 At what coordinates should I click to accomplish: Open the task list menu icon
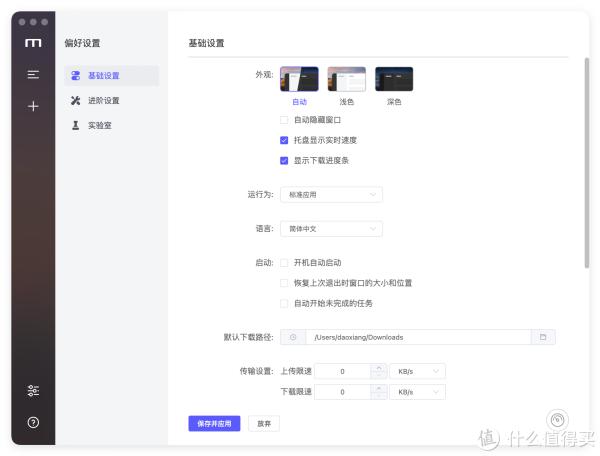(33, 75)
